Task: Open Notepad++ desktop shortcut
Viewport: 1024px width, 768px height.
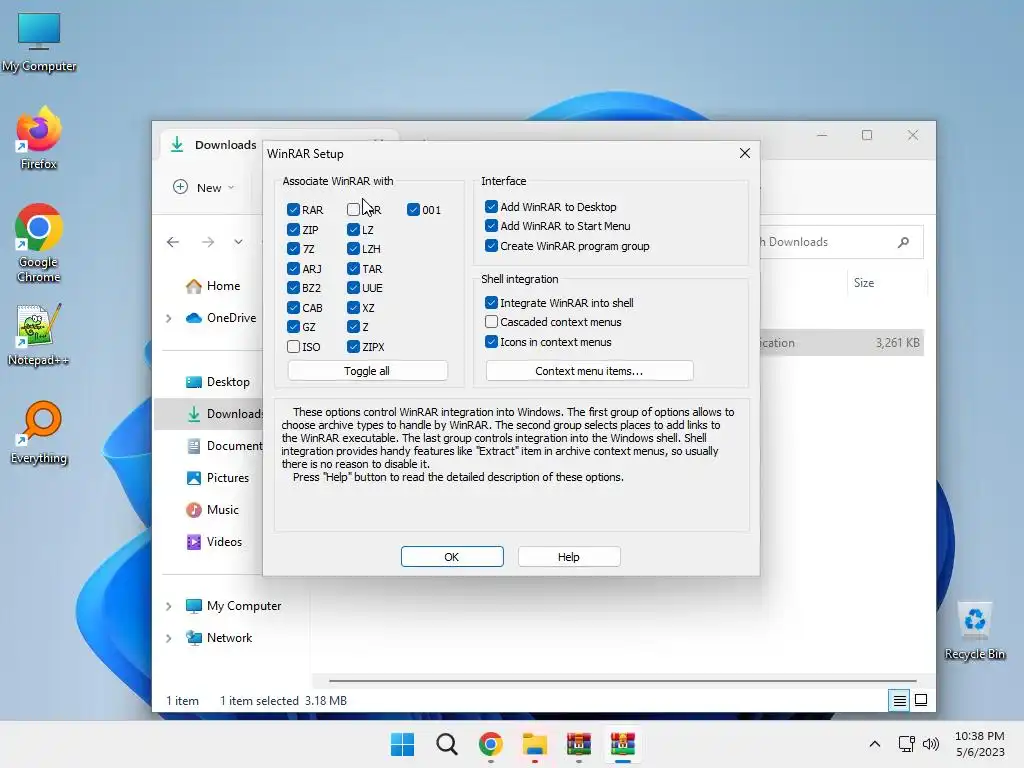Action: point(38,334)
